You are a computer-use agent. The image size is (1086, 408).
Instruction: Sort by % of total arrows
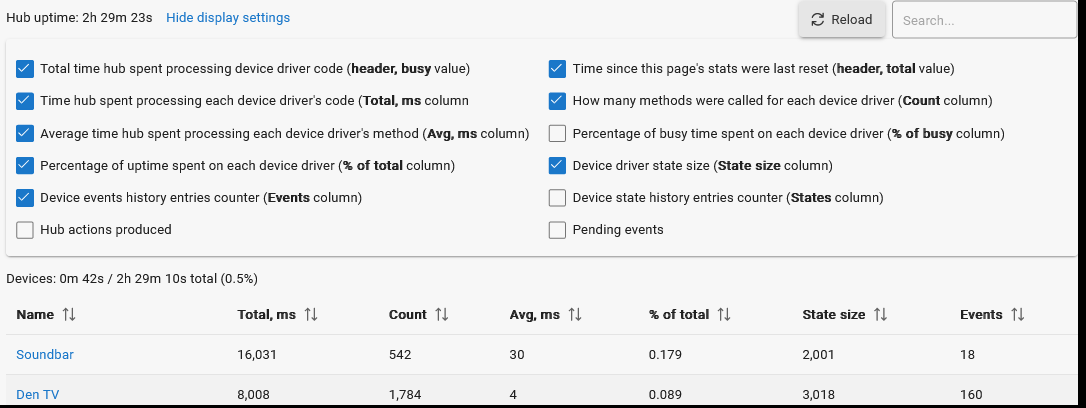724,315
